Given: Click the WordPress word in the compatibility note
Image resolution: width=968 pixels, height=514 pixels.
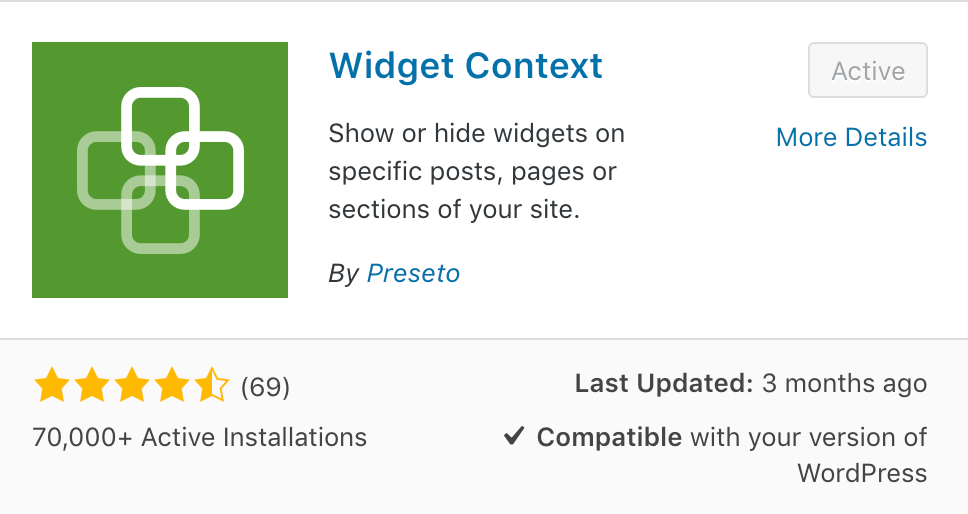Looking at the screenshot, I should [x=862, y=474].
